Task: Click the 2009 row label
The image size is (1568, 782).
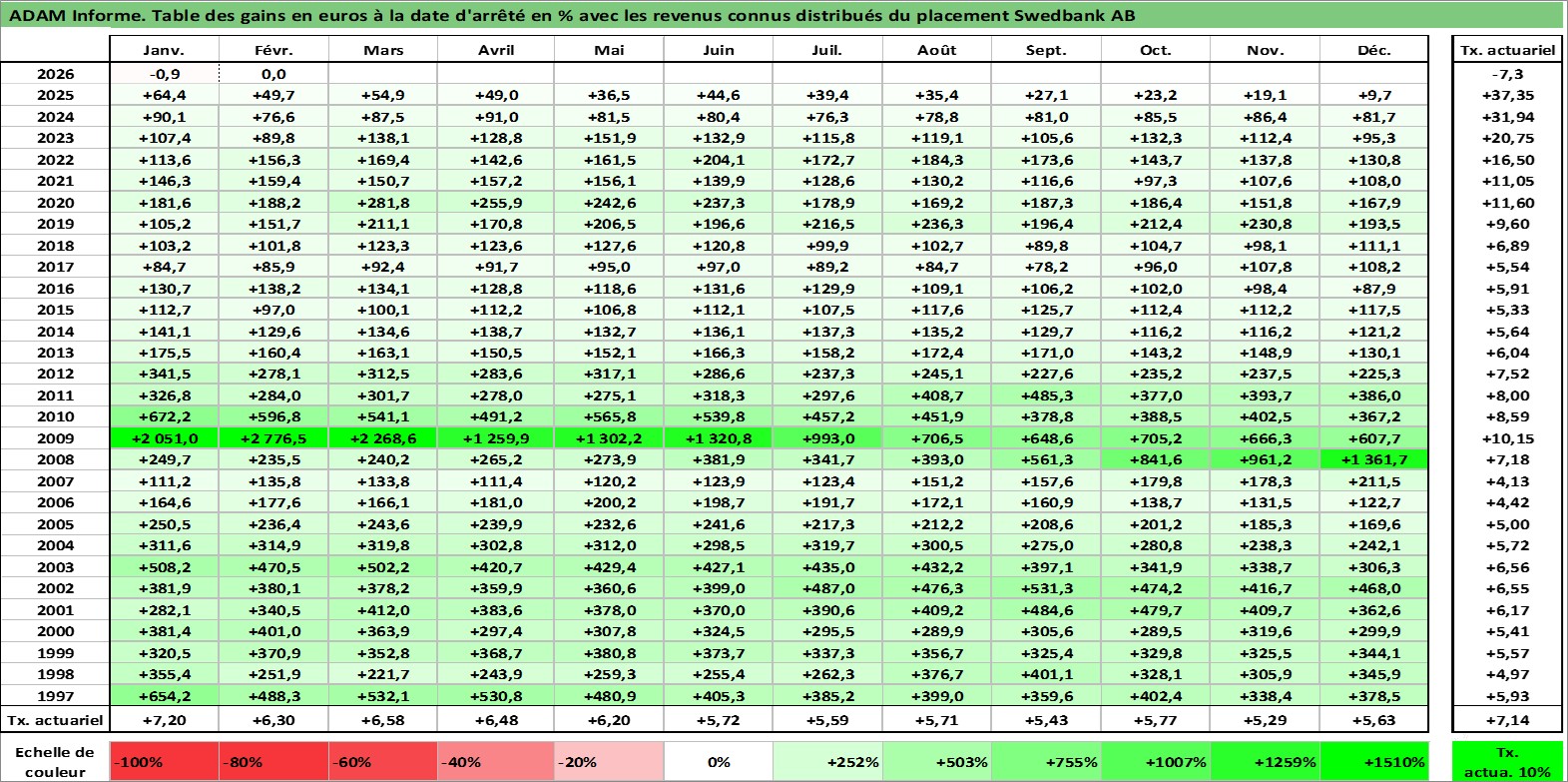Action: [55, 438]
